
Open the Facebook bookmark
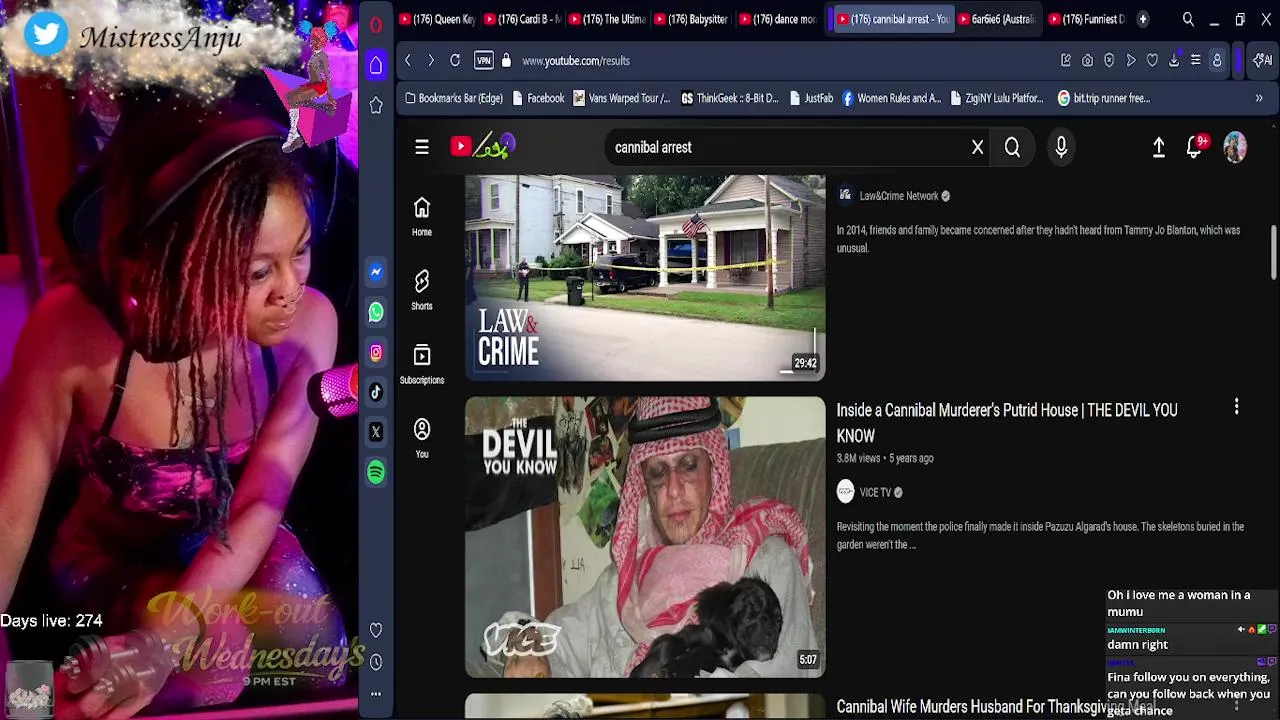click(538, 98)
